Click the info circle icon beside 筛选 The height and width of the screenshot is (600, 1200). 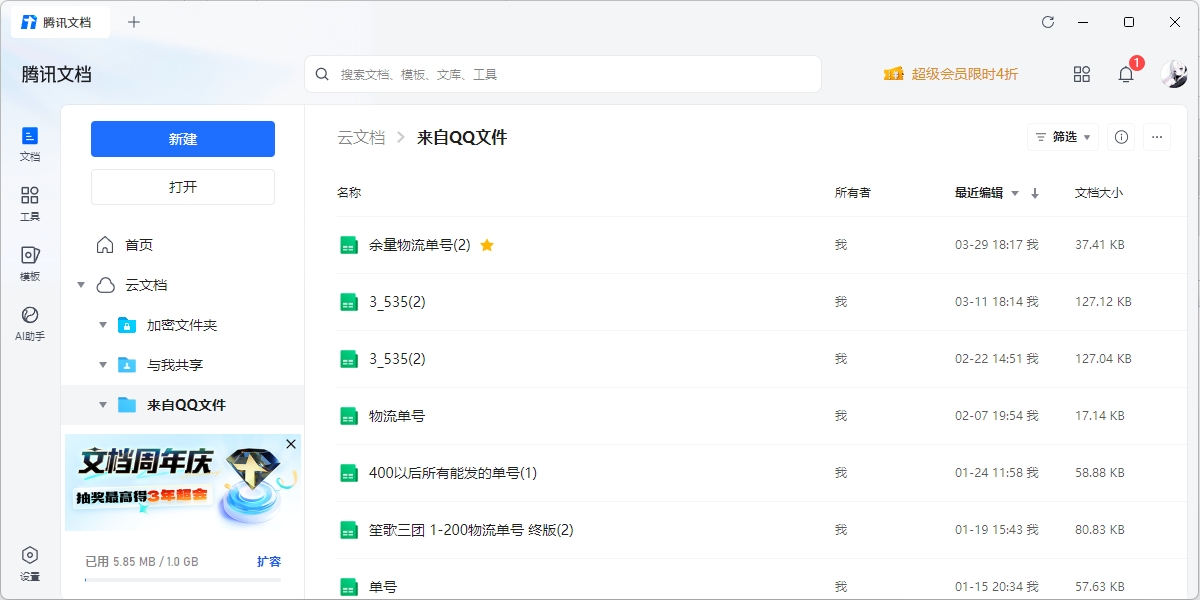click(x=1121, y=137)
